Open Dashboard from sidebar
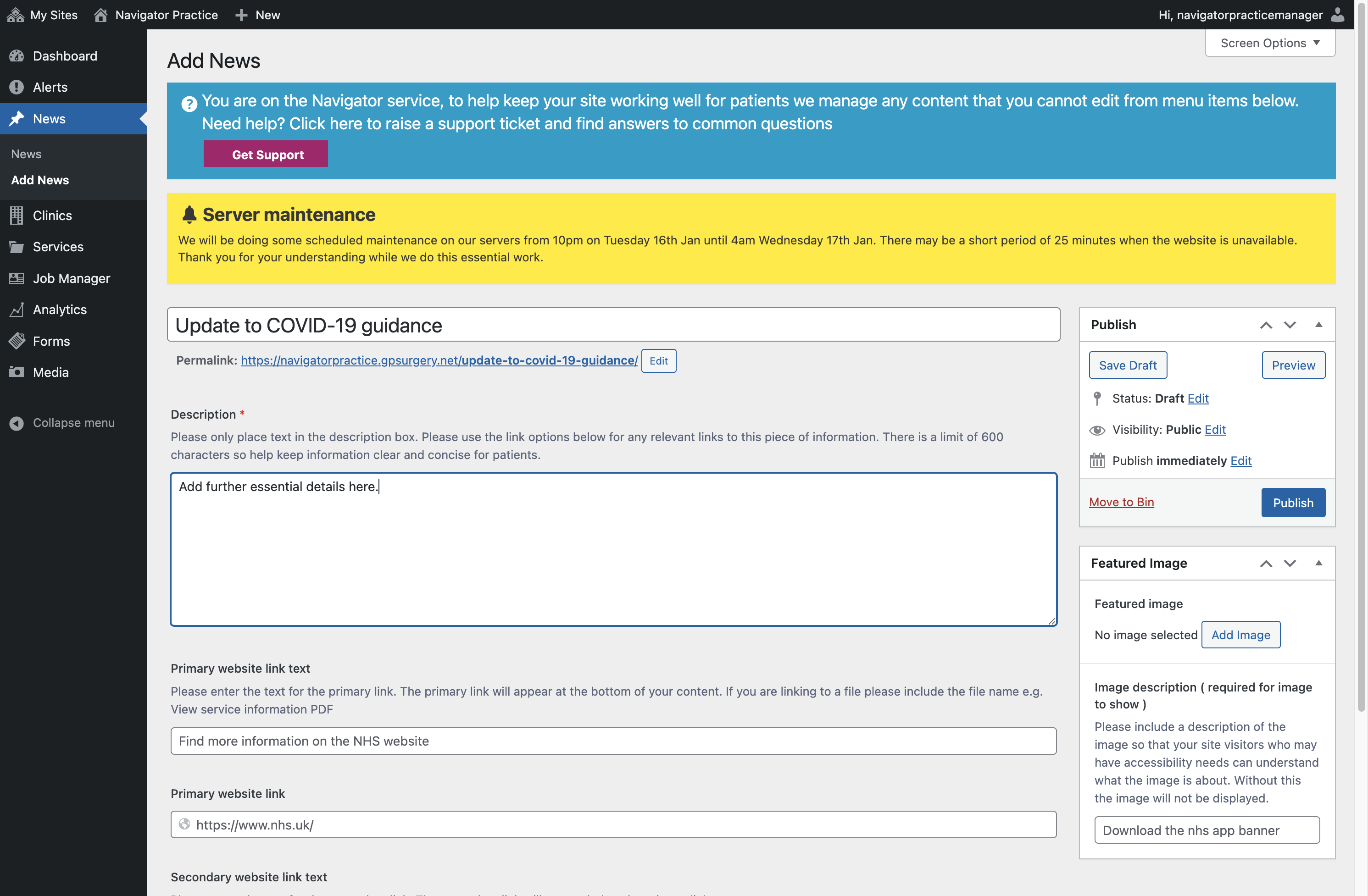This screenshot has height=896, width=1368. pyautogui.click(x=65, y=55)
